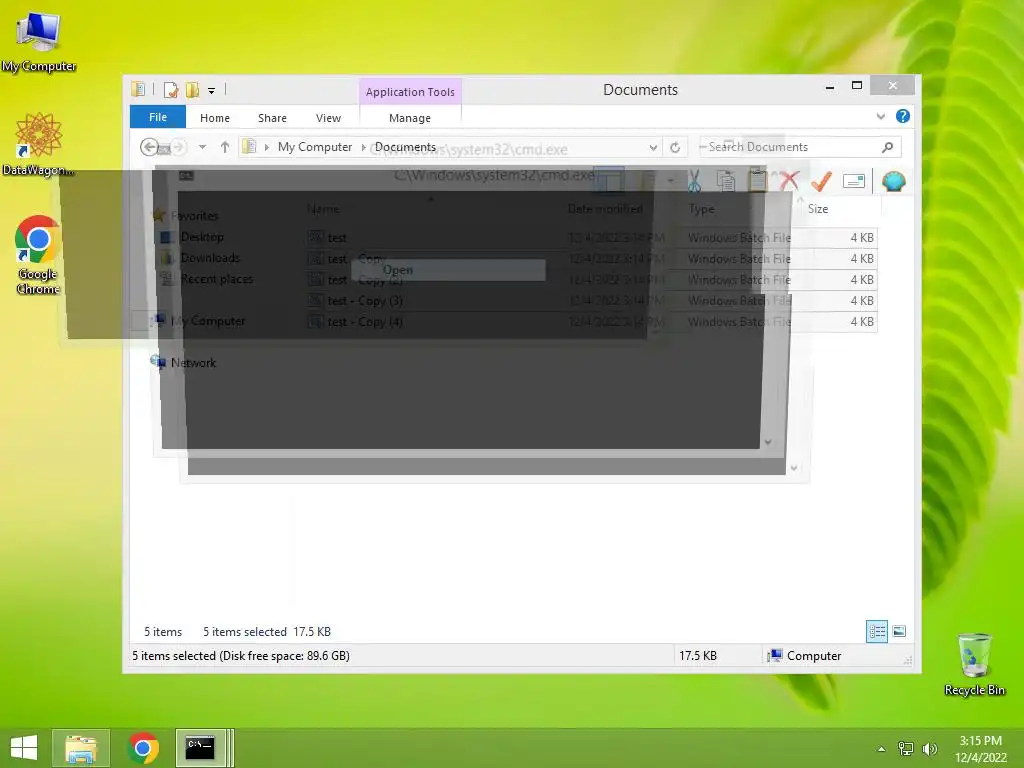This screenshot has height=768, width=1024.
Task: Go up one folder level
Action: pyautogui.click(x=225, y=147)
